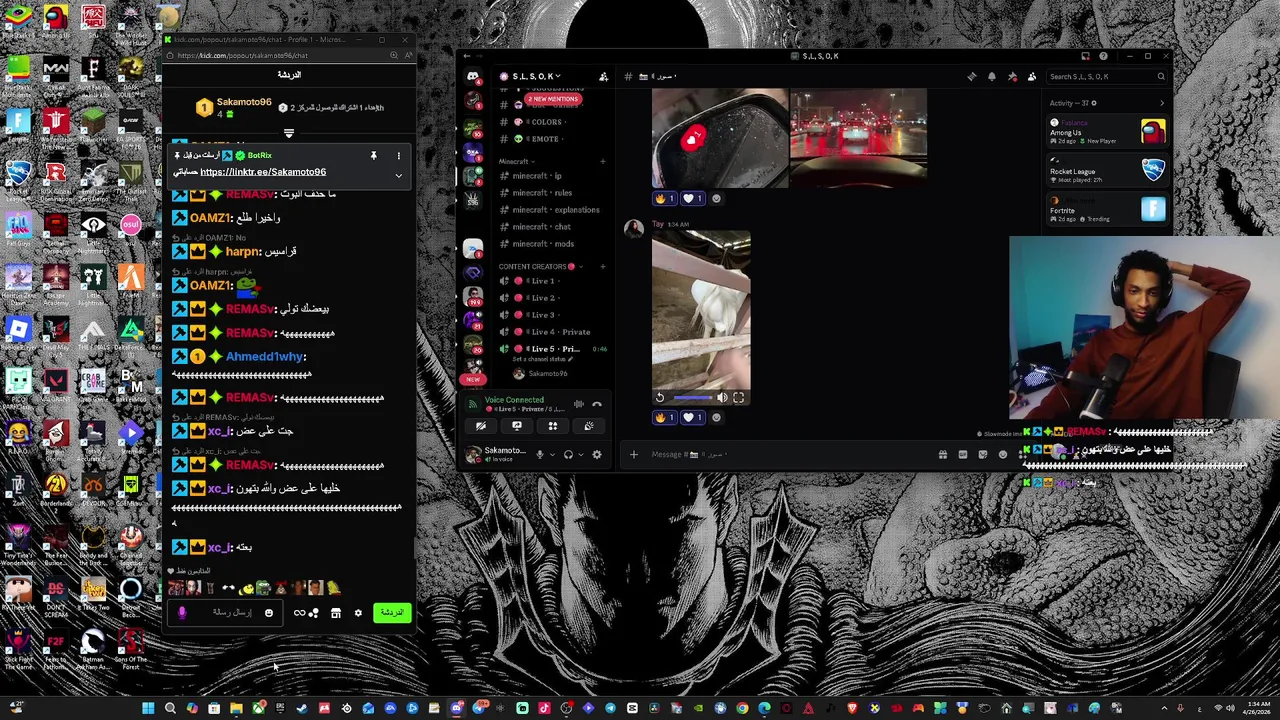Open the linktr.ee/Sakamoto96 link in Kick chat

[263, 172]
